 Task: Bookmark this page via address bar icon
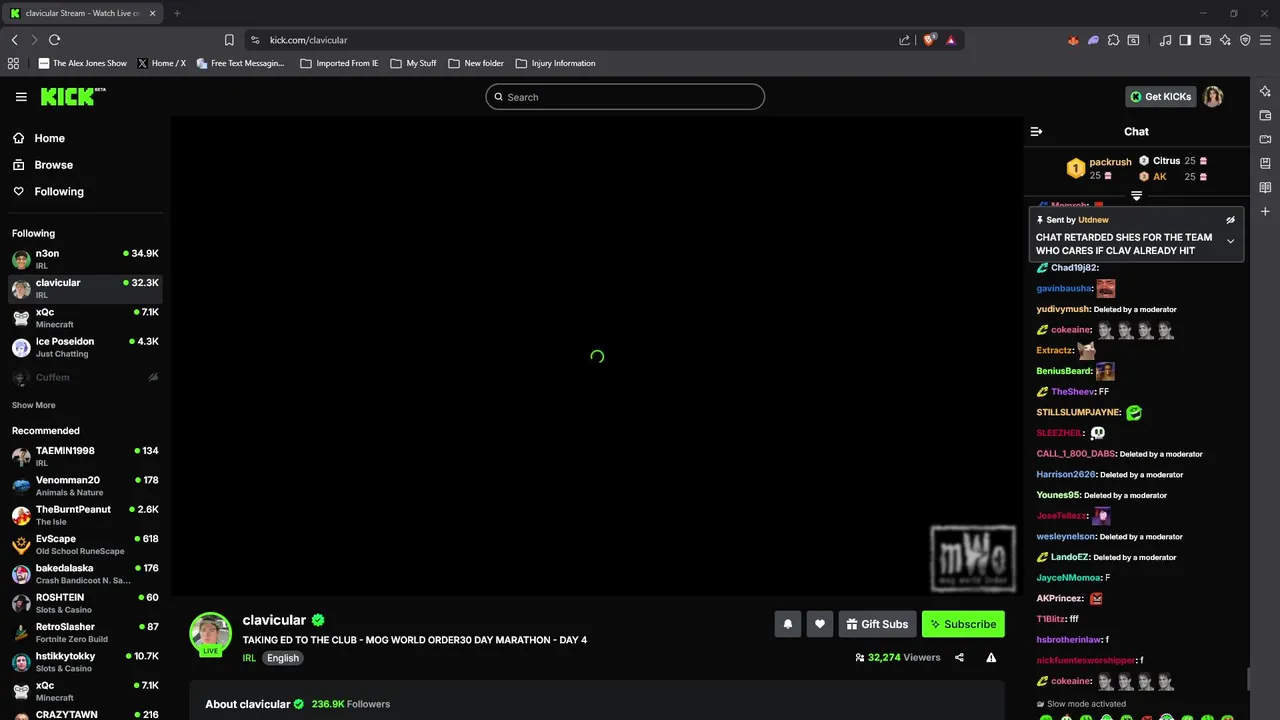click(229, 40)
